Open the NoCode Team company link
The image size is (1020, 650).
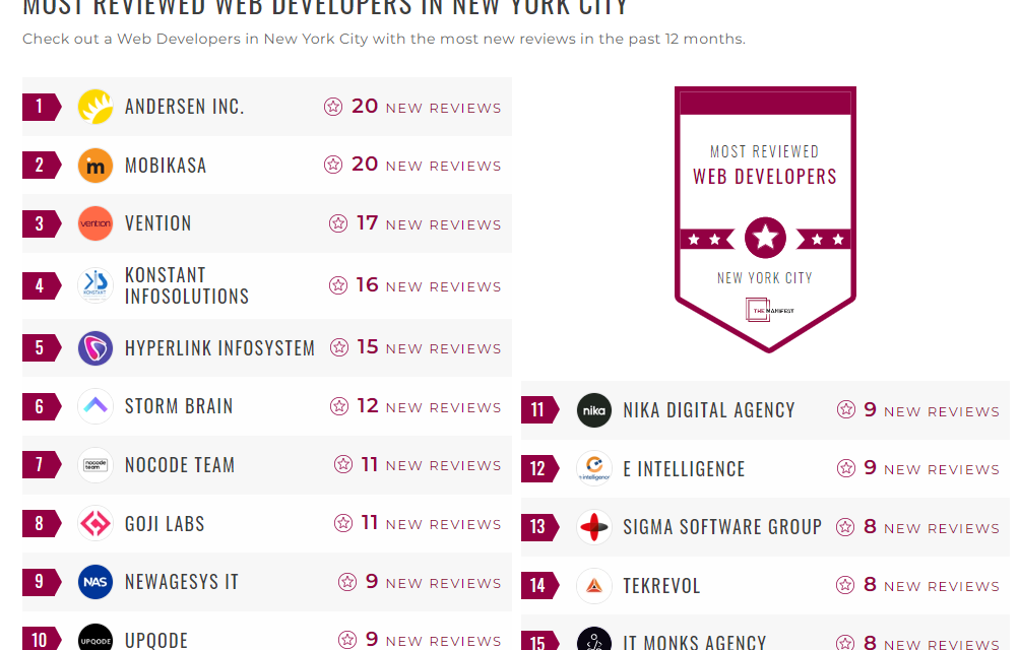(180, 465)
